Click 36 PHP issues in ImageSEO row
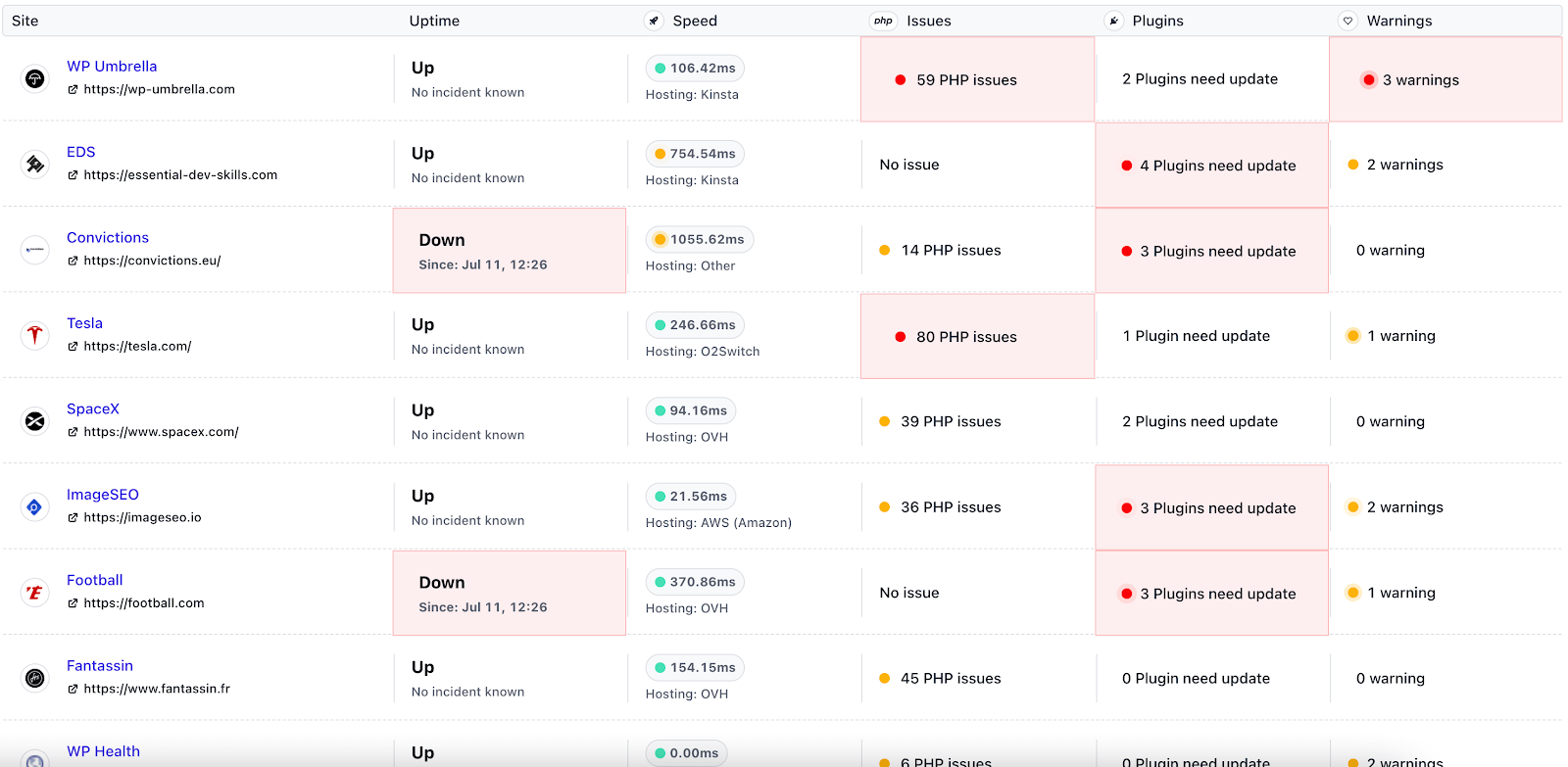This screenshot has height=767, width=1568. tap(951, 507)
